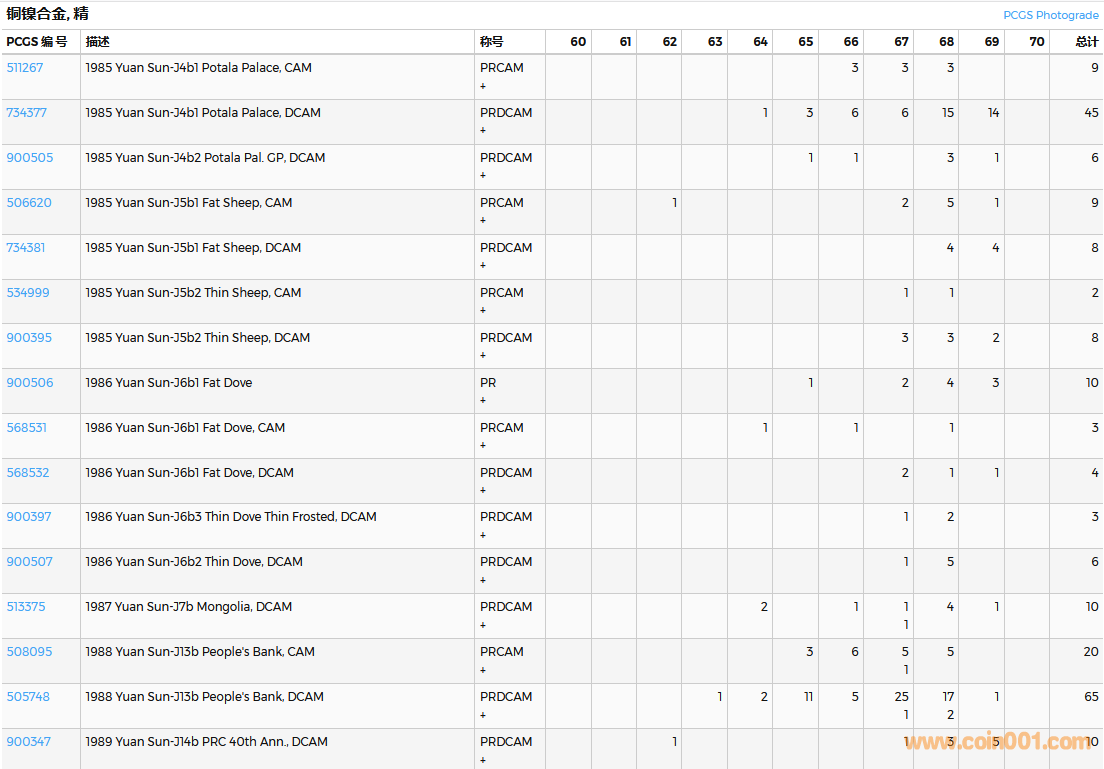Click PCGS number 734377 link

26,113
